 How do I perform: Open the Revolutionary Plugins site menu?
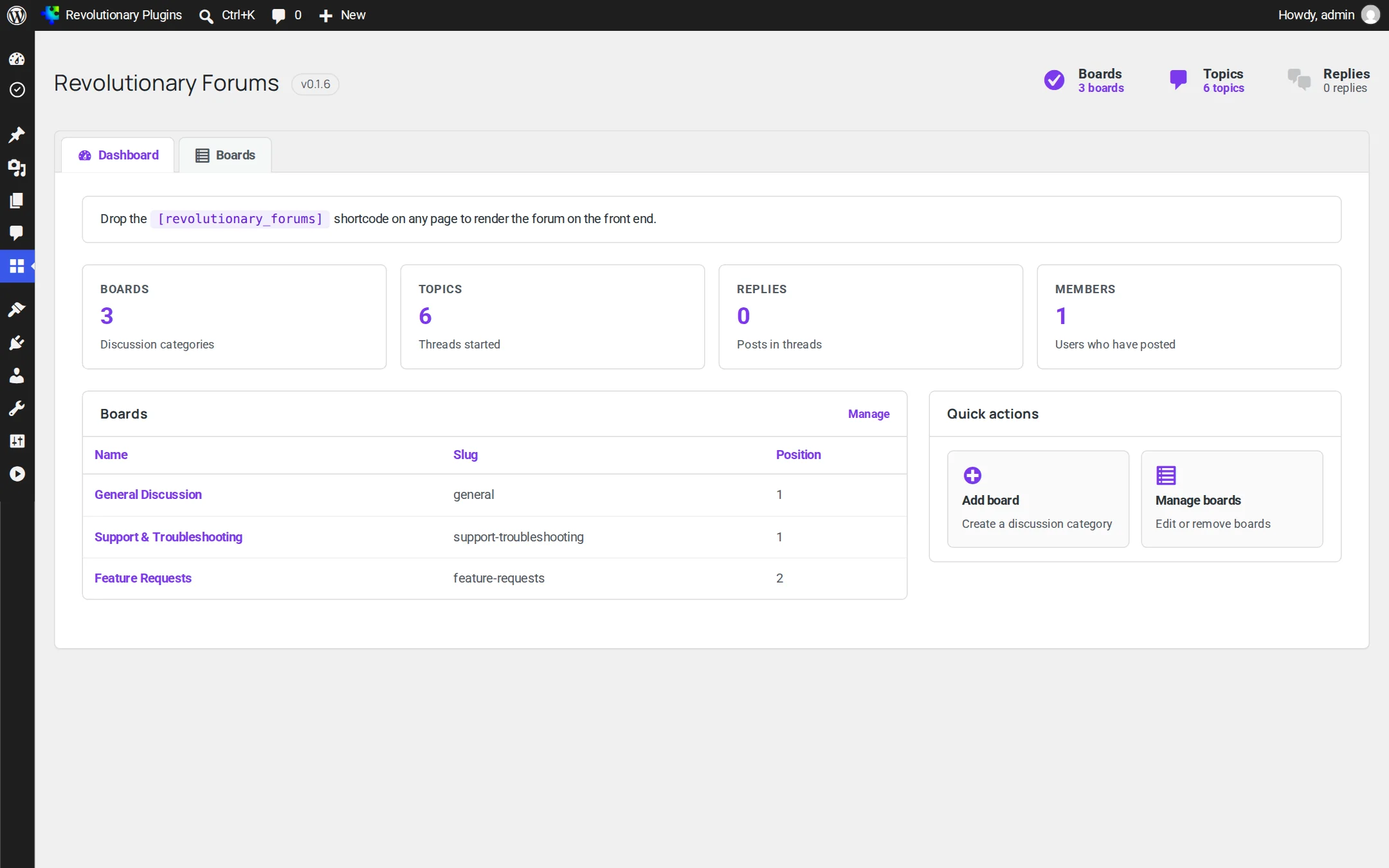click(112, 15)
